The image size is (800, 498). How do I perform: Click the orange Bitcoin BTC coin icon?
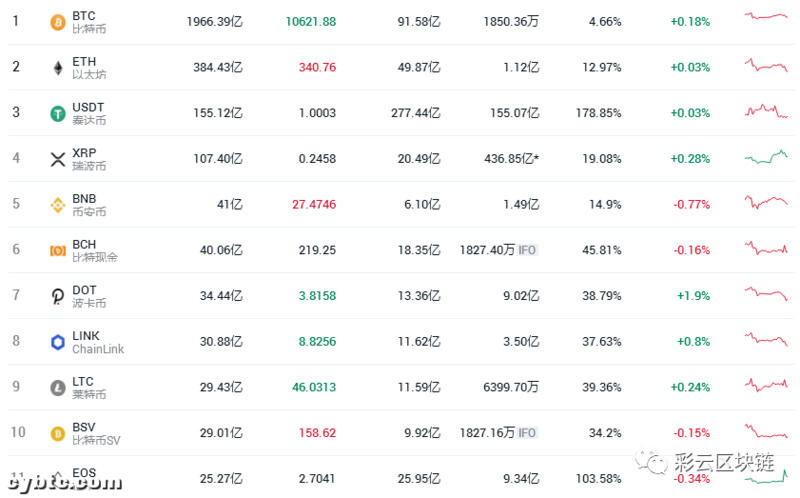(58, 22)
